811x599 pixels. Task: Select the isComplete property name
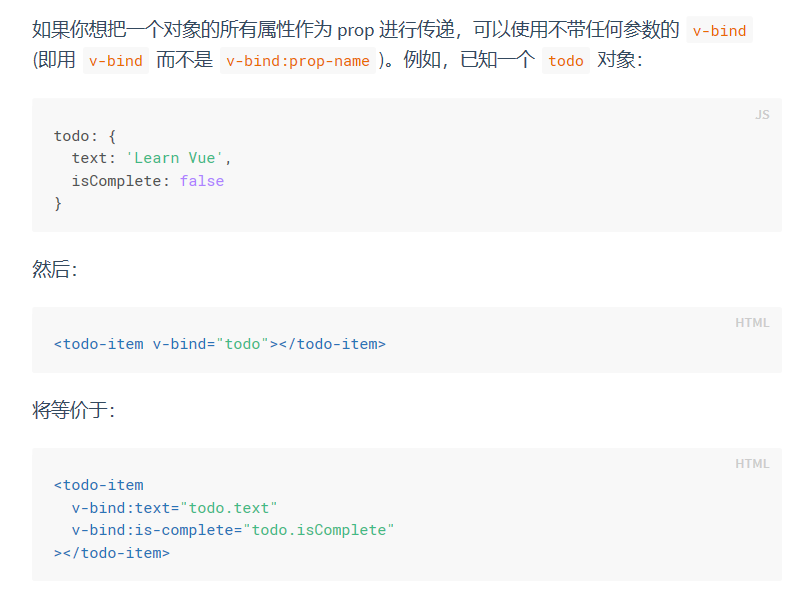(120, 180)
